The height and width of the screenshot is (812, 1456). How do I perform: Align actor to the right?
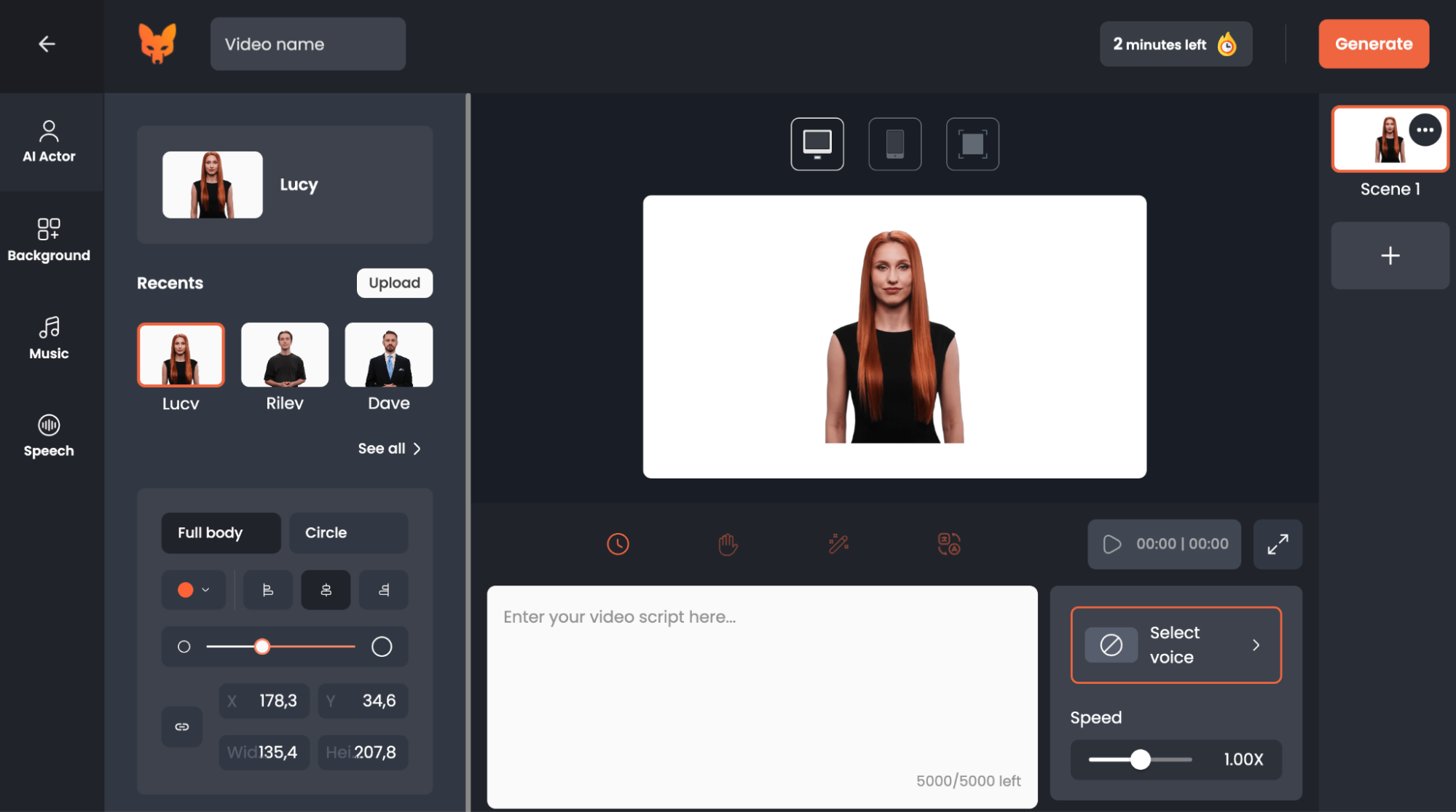384,590
